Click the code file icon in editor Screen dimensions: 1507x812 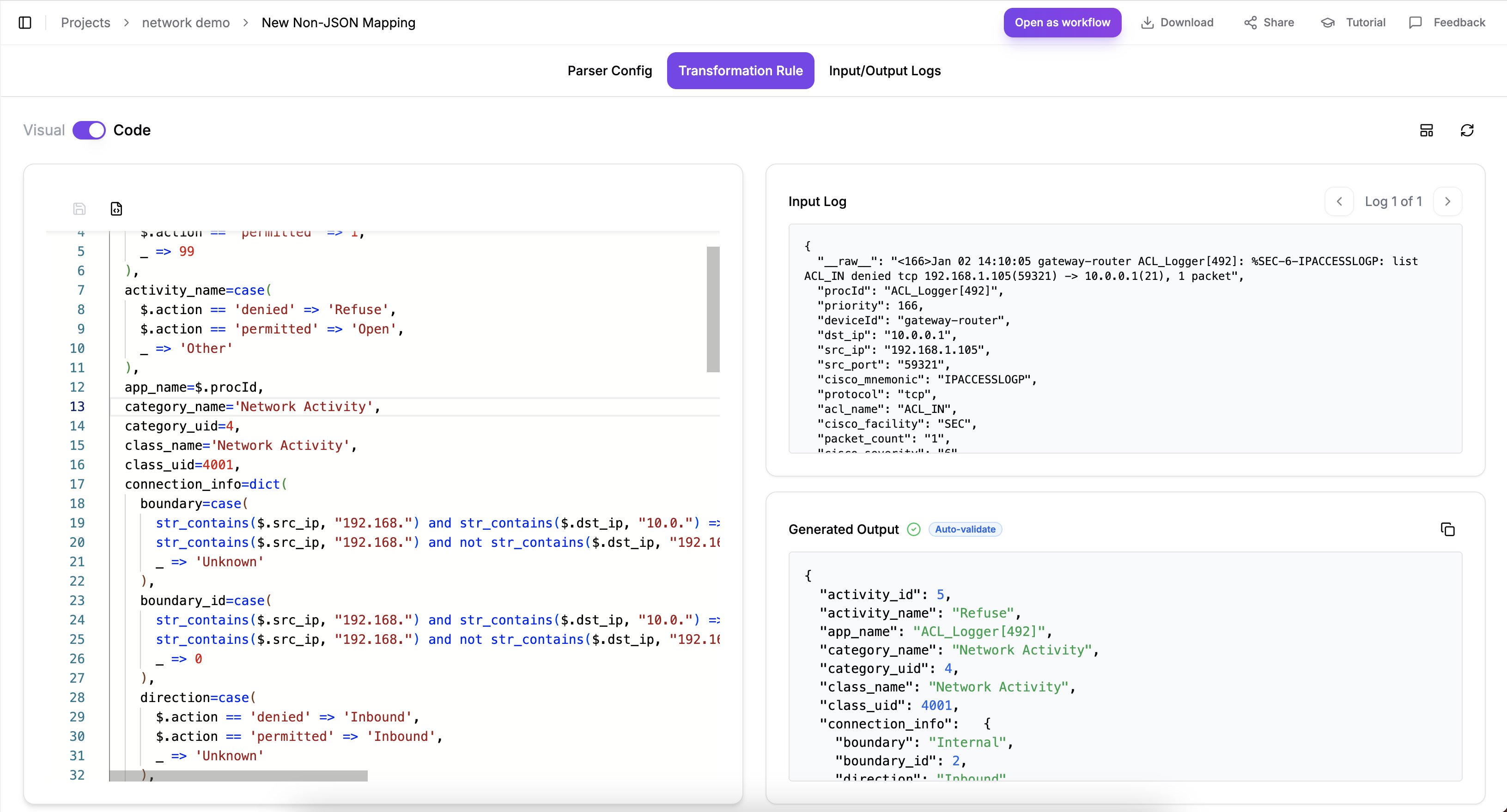click(x=116, y=209)
